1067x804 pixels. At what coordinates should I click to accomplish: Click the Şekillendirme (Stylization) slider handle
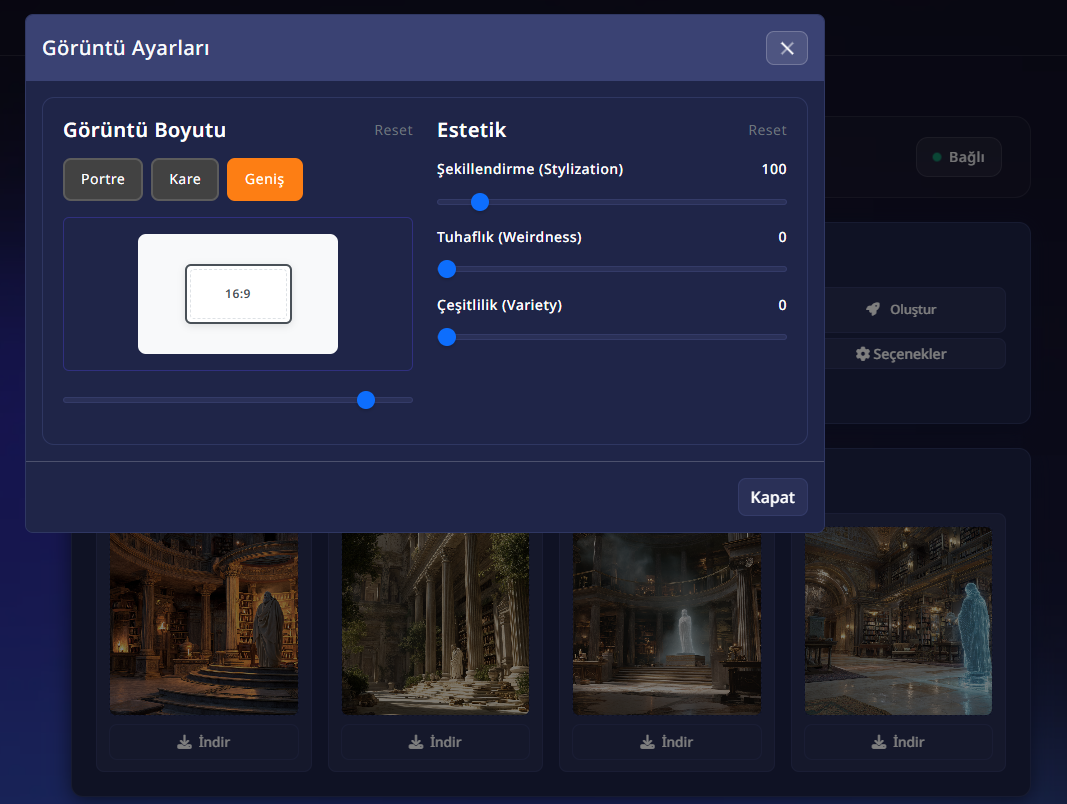tap(480, 202)
